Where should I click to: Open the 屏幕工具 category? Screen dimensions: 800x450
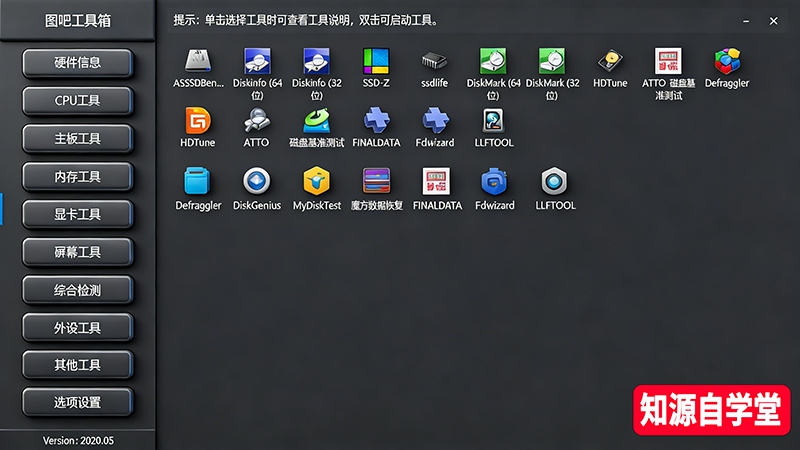pyautogui.click(x=78, y=252)
